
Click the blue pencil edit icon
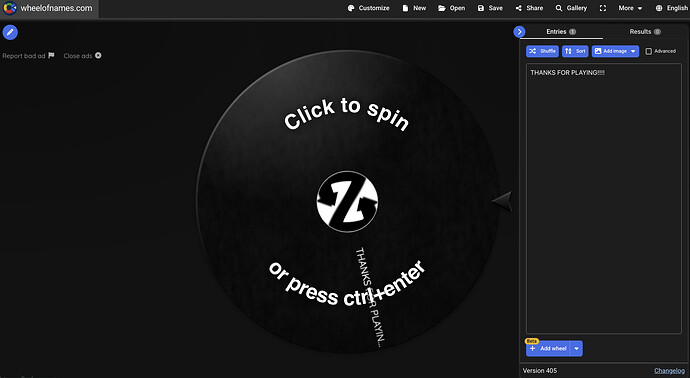pyautogui.click(x=10, y=32)
